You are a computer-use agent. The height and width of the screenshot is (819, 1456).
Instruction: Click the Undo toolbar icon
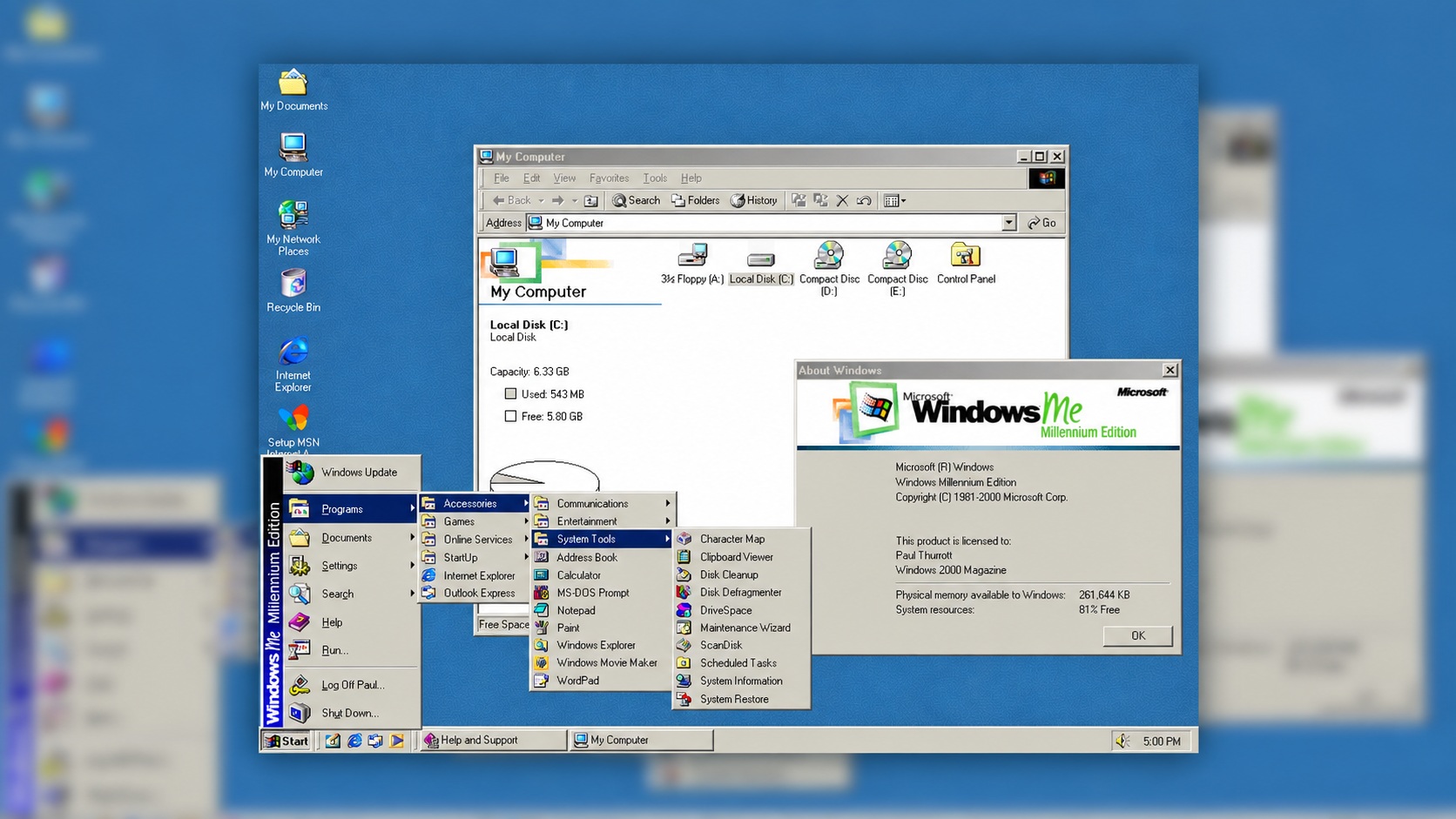pyautogui.click(x=864, y=201)
